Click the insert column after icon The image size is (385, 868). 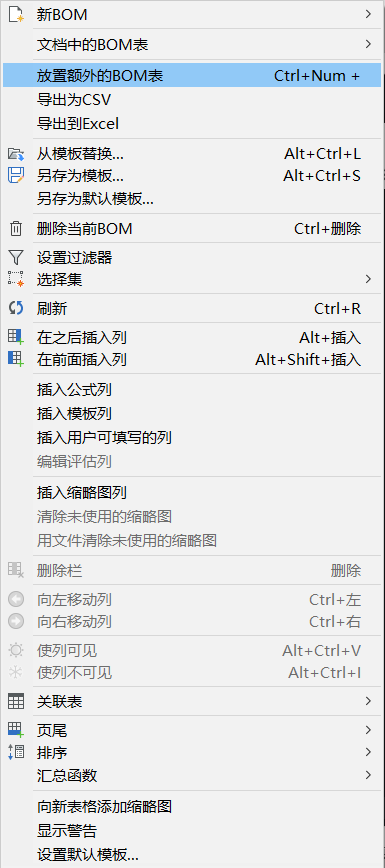16,337
